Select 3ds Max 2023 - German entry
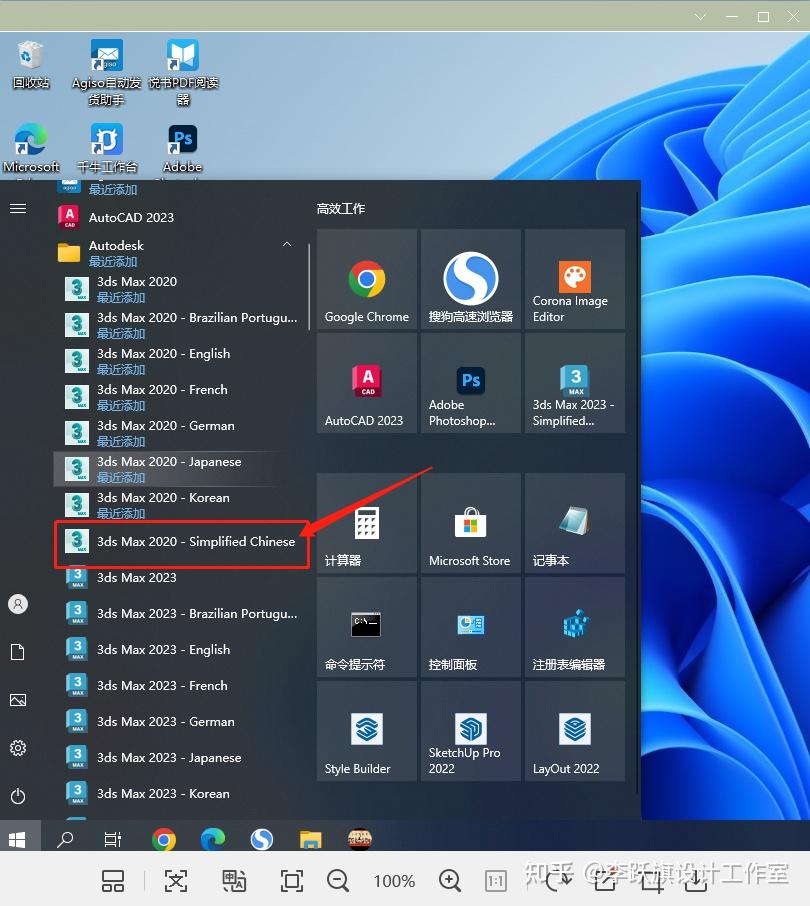810x906 pixels. (180, 722)
